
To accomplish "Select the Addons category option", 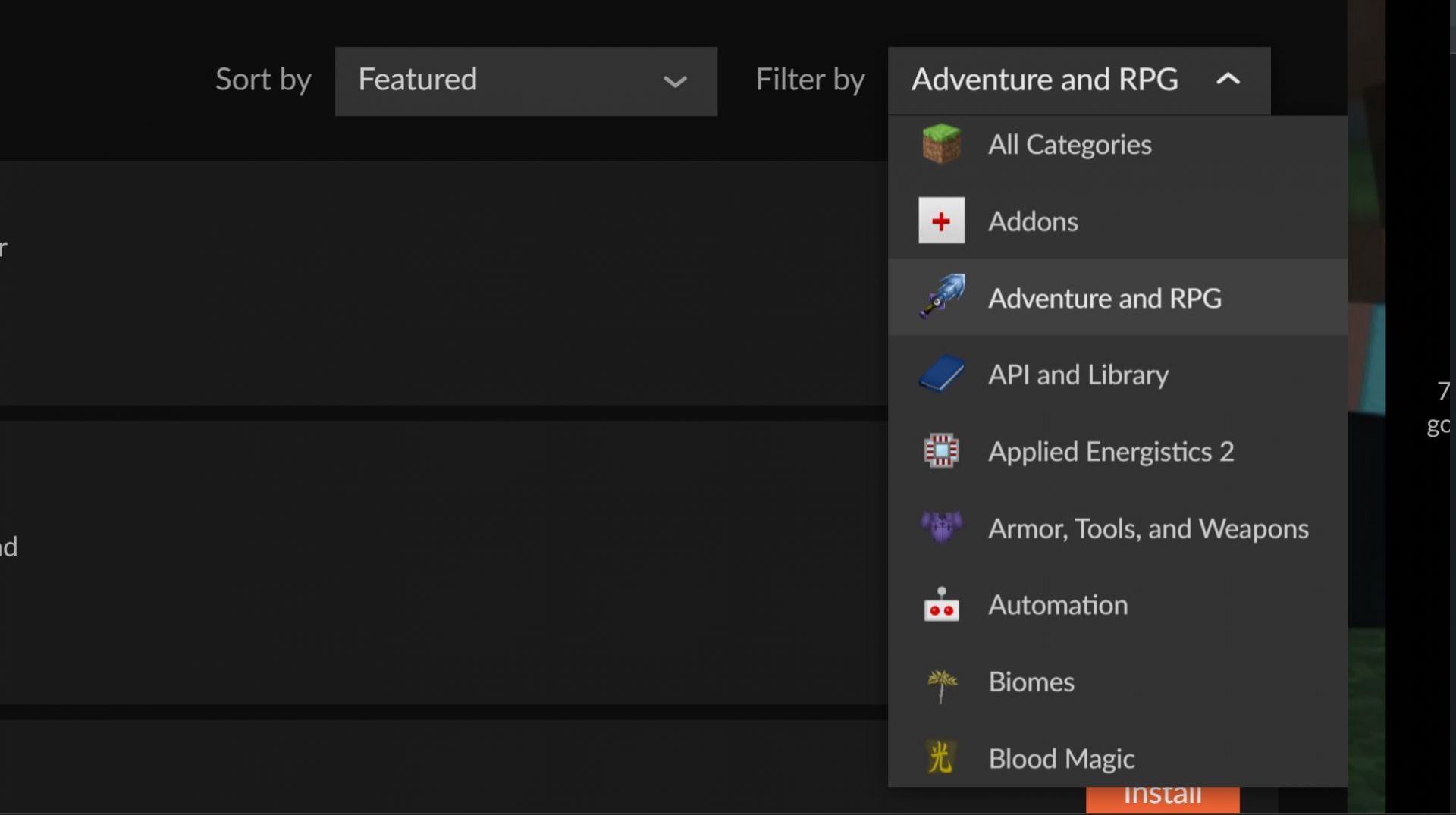I will point(1032,221).
